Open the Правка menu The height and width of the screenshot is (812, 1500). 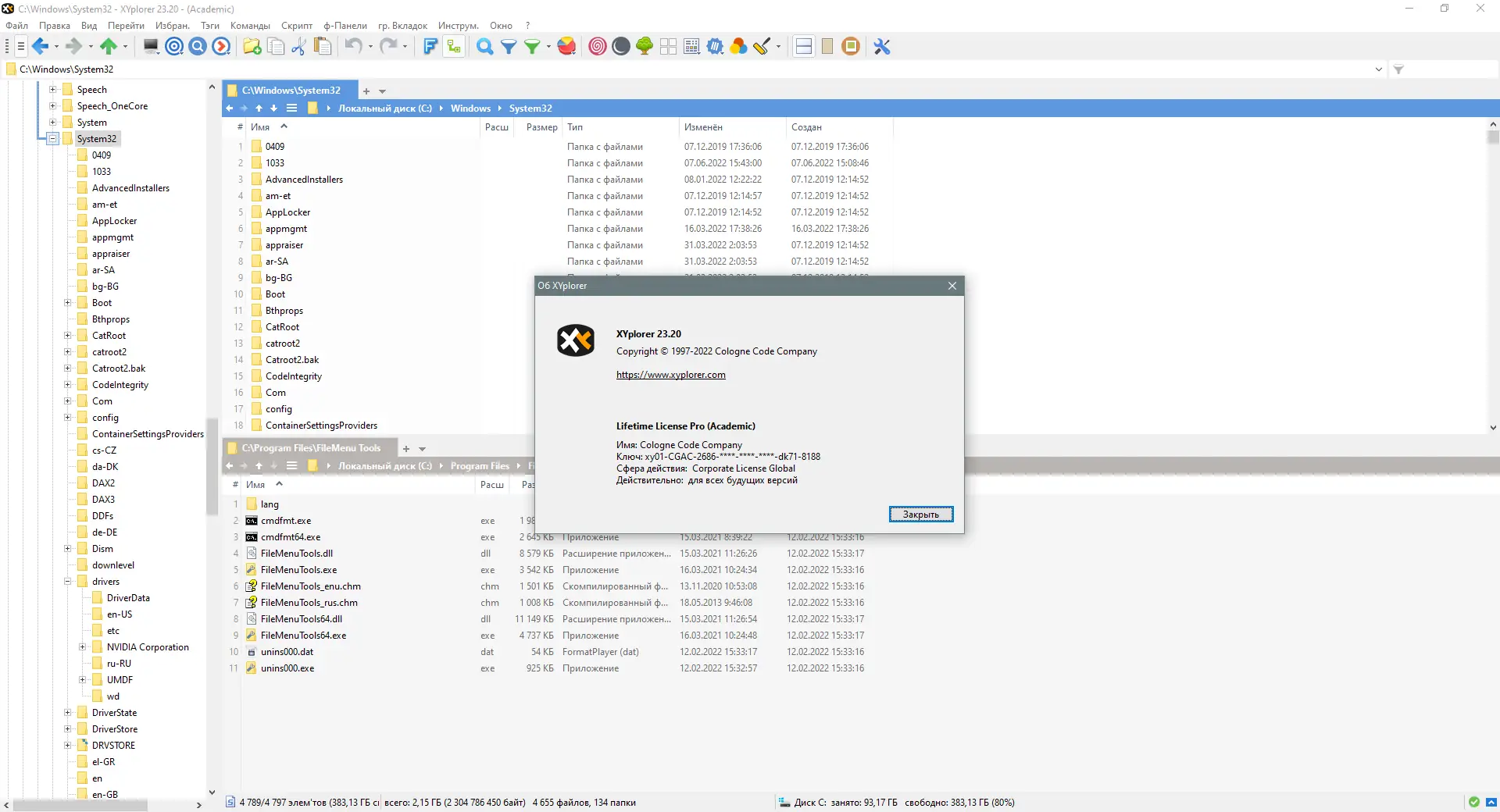coord(55,26)
